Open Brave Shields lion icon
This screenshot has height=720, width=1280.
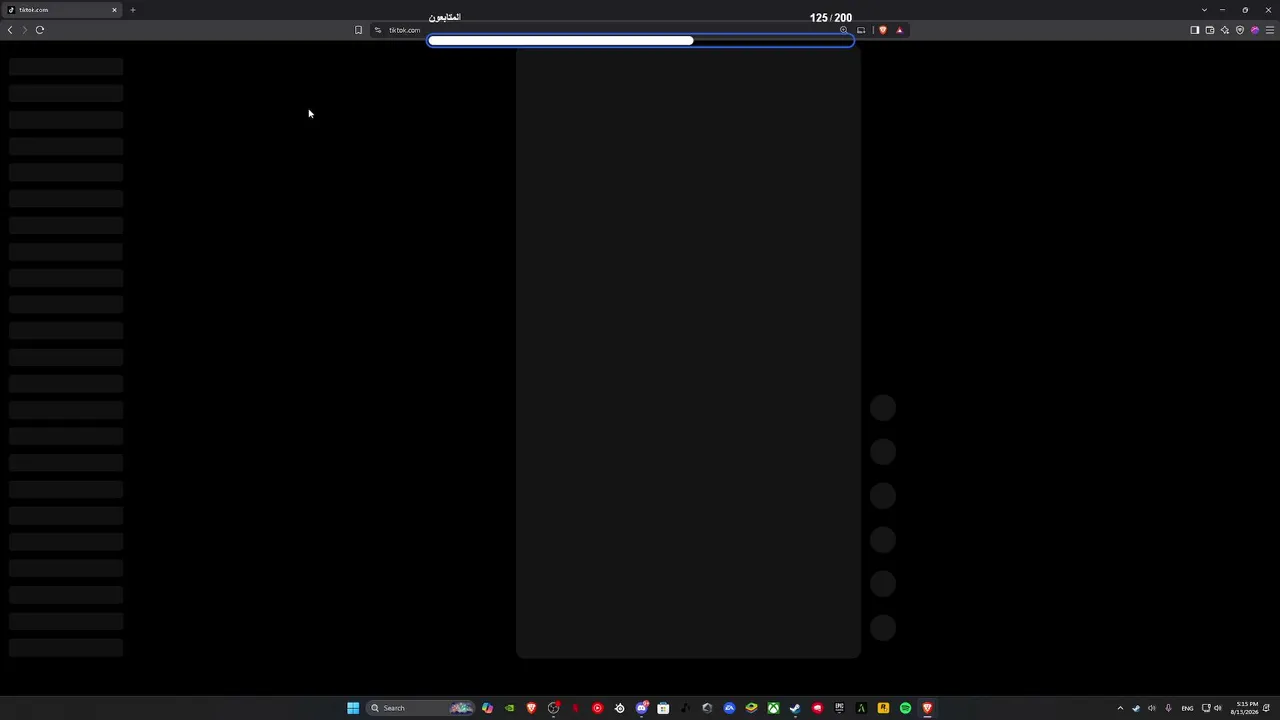(x=882, y=30)
